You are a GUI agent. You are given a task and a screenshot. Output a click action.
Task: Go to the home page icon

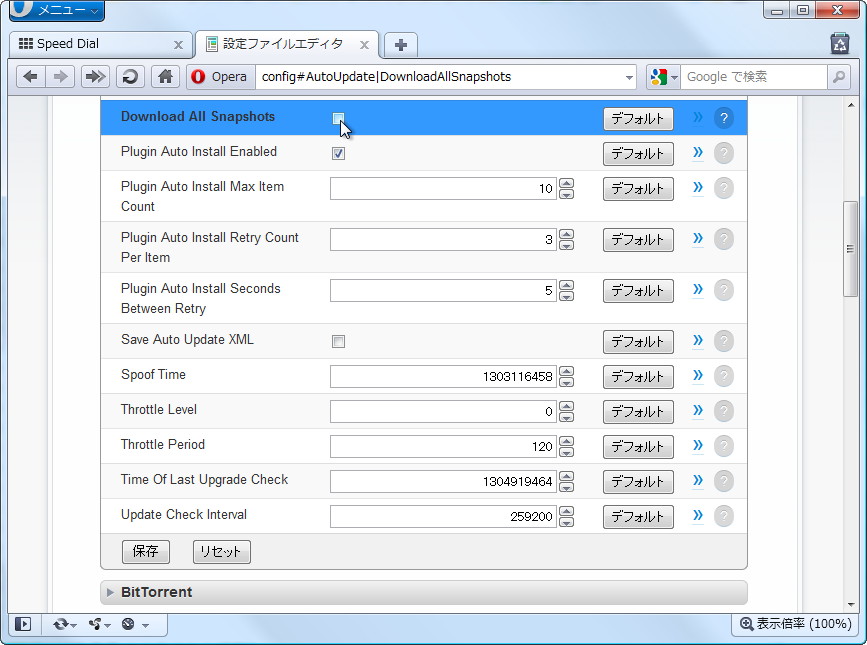165,76
